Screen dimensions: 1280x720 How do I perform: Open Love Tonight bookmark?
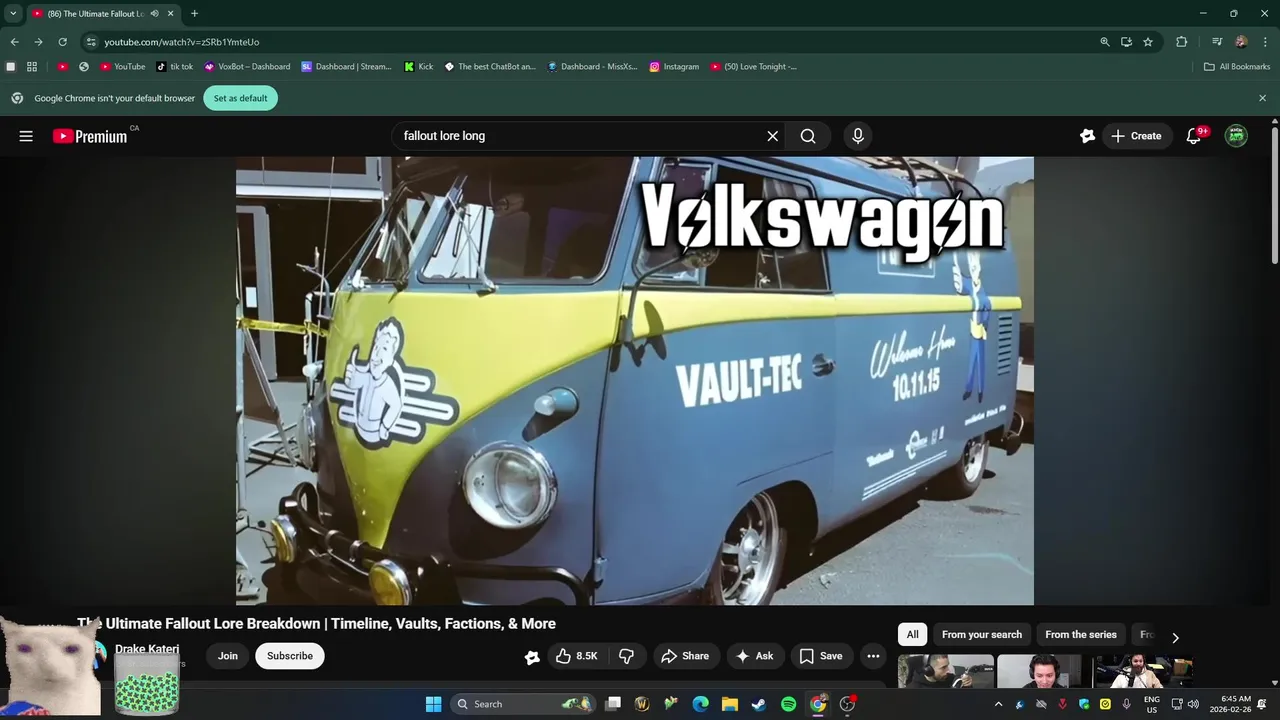click(x=753, y=67)
